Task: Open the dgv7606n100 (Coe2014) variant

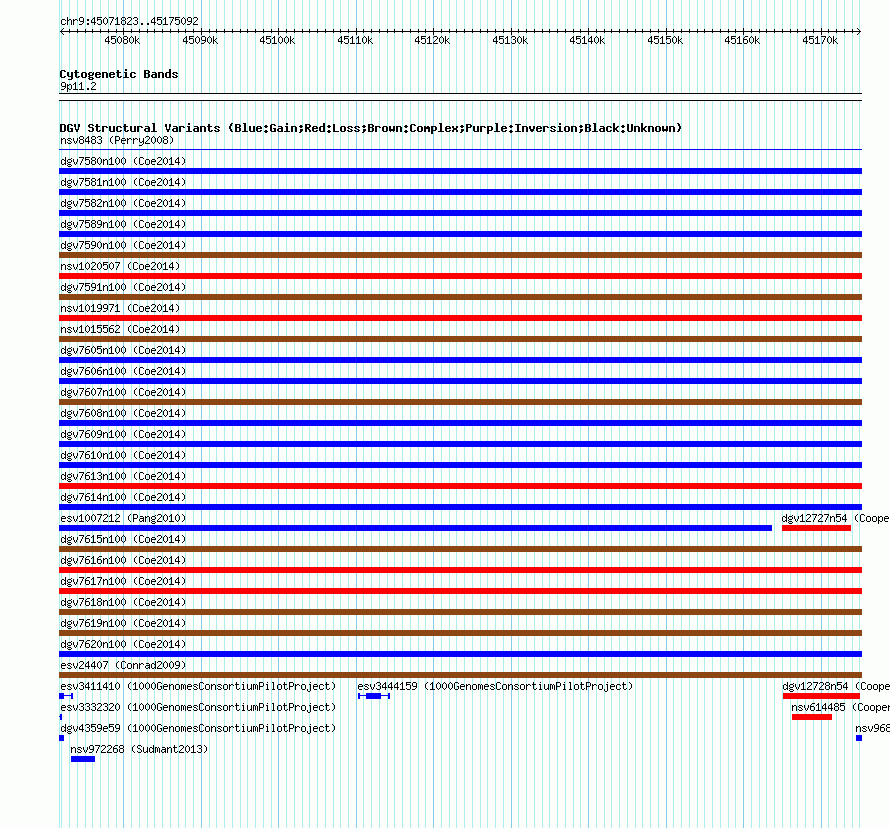Action: pos(123,371)
